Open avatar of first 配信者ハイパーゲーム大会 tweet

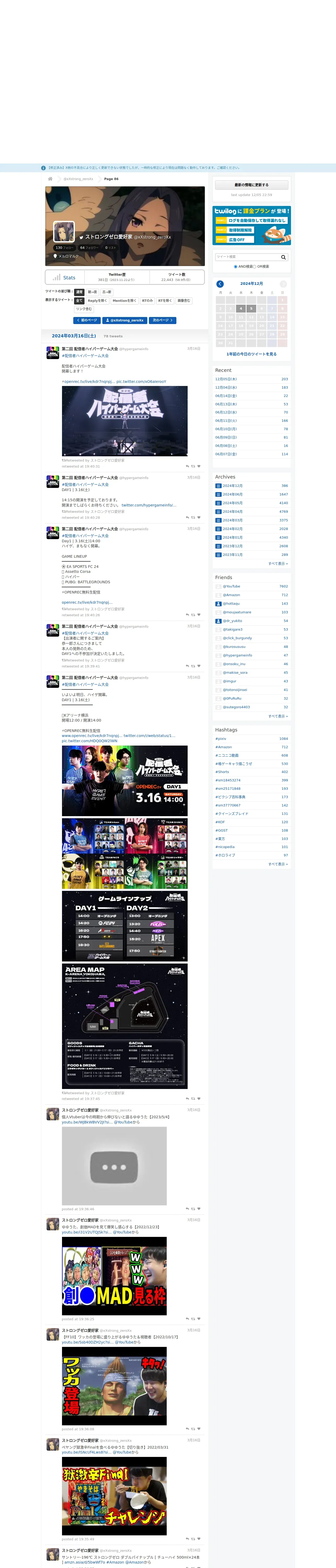coord(53,353)
